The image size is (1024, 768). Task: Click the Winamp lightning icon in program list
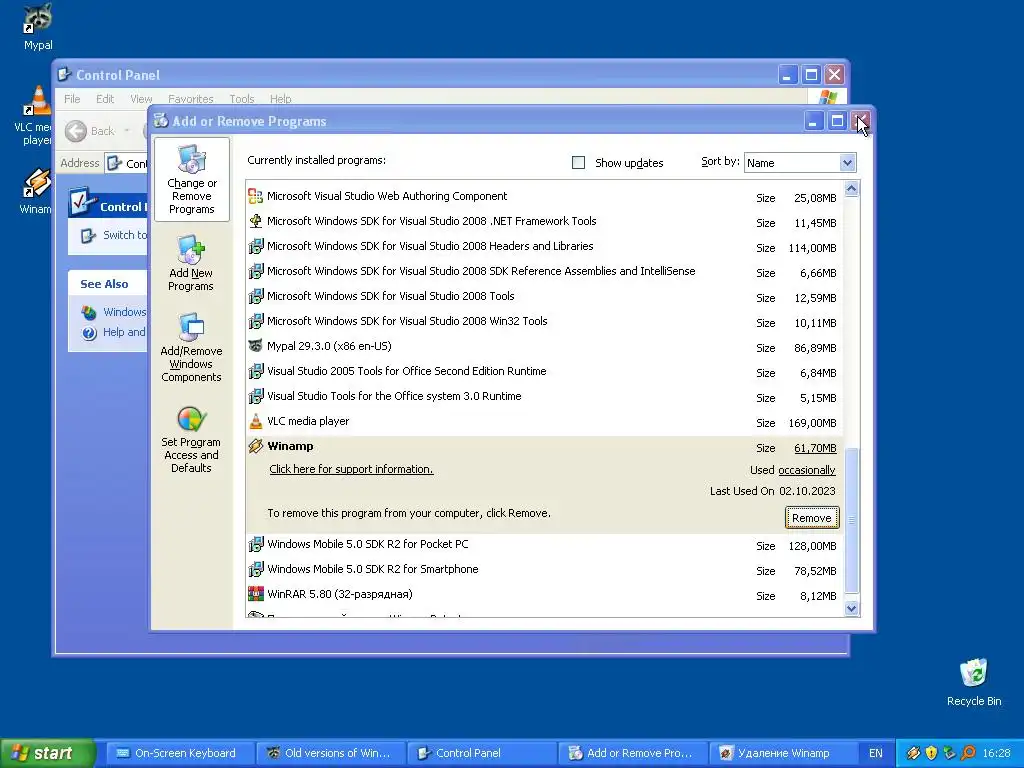pyautogui.click(x=255, y=446)
